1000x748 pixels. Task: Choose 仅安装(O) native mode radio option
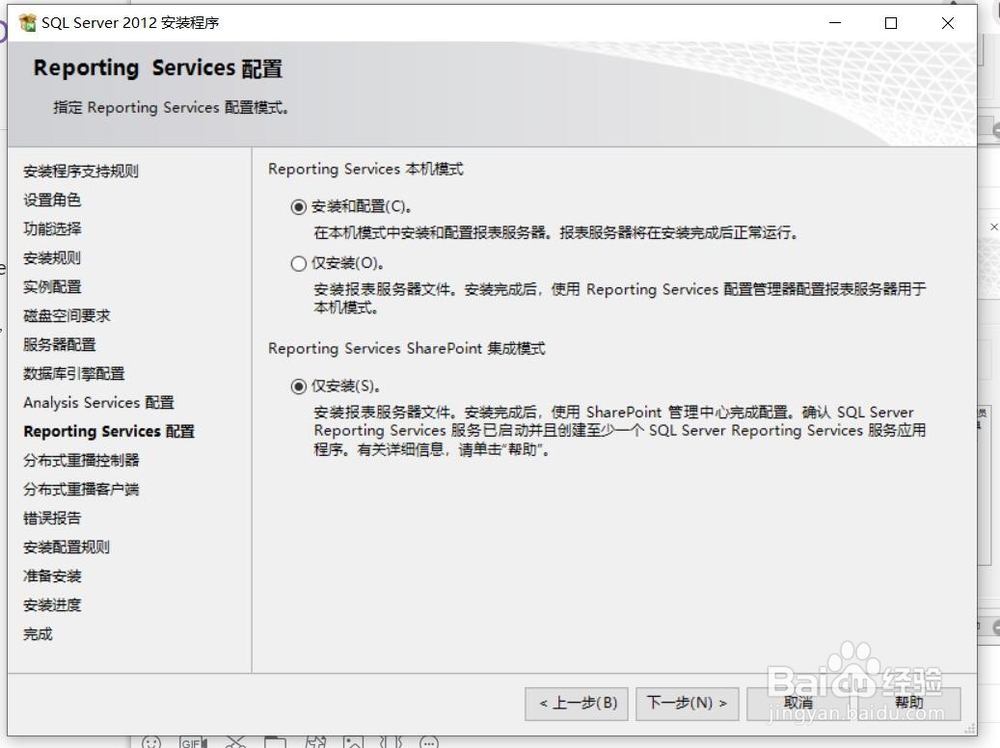coord(298,263)
